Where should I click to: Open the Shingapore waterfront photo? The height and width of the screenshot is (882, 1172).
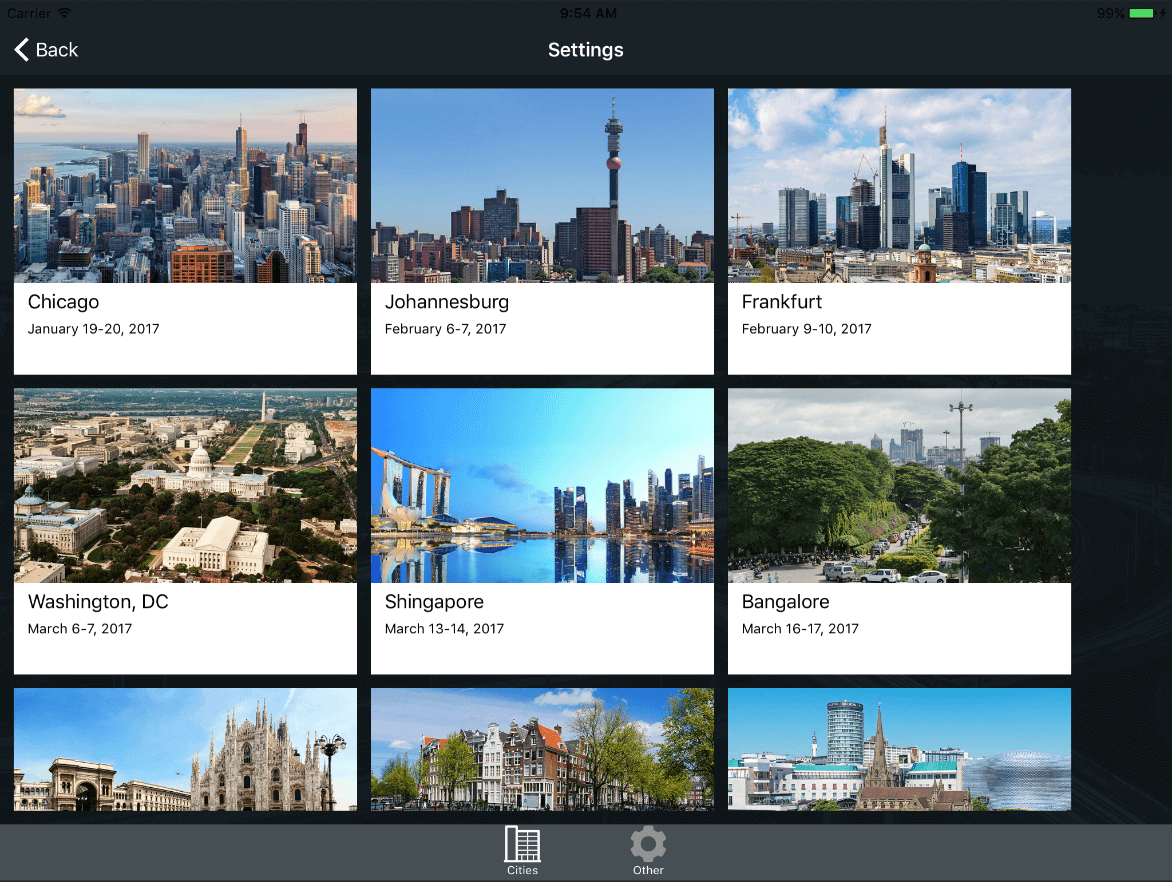[x=542, y=485]
